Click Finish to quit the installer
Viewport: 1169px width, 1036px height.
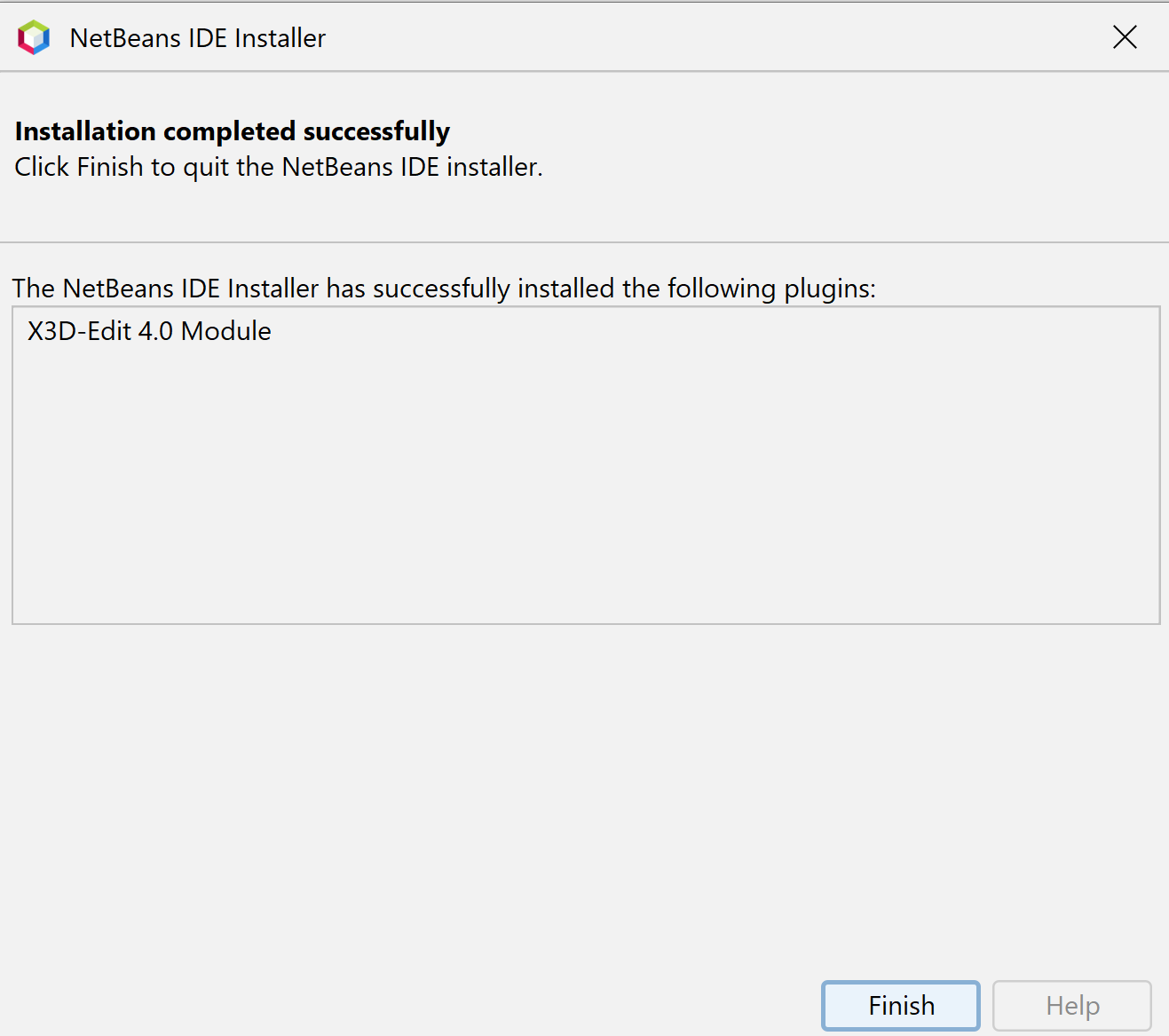coord(901,1005)
